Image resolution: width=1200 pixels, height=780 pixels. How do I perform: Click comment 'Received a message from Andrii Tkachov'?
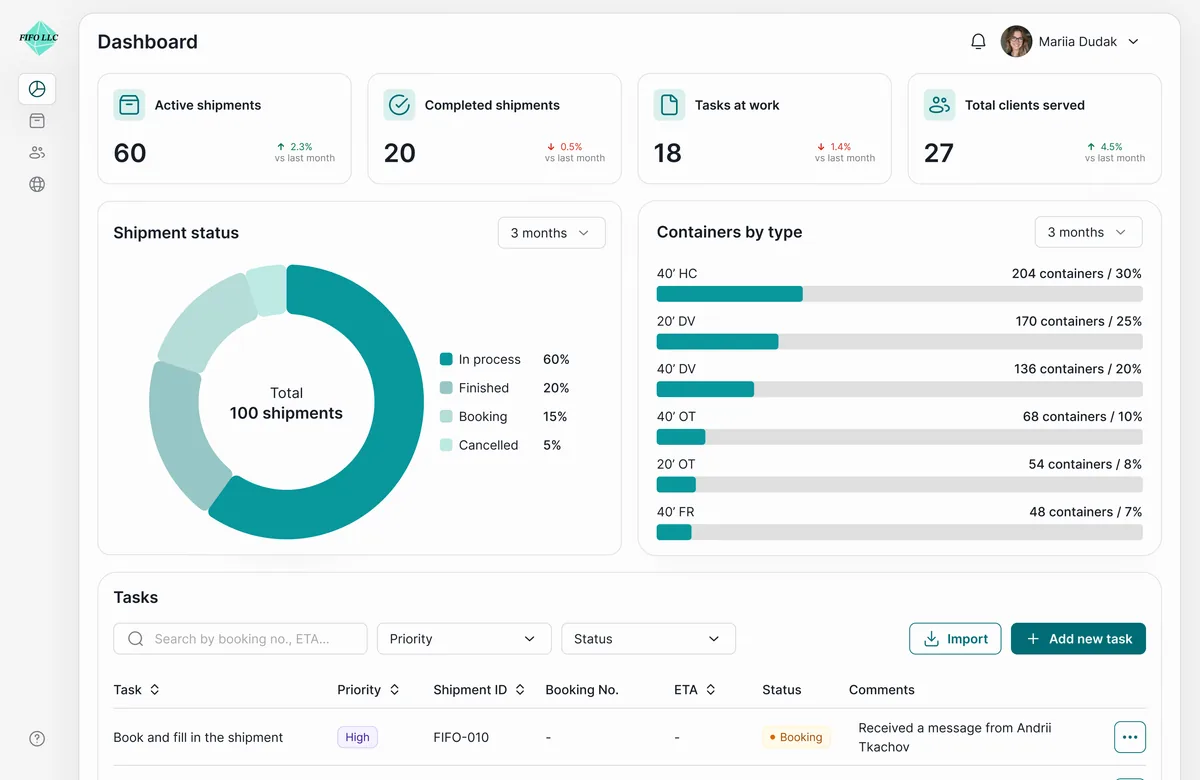955,737
